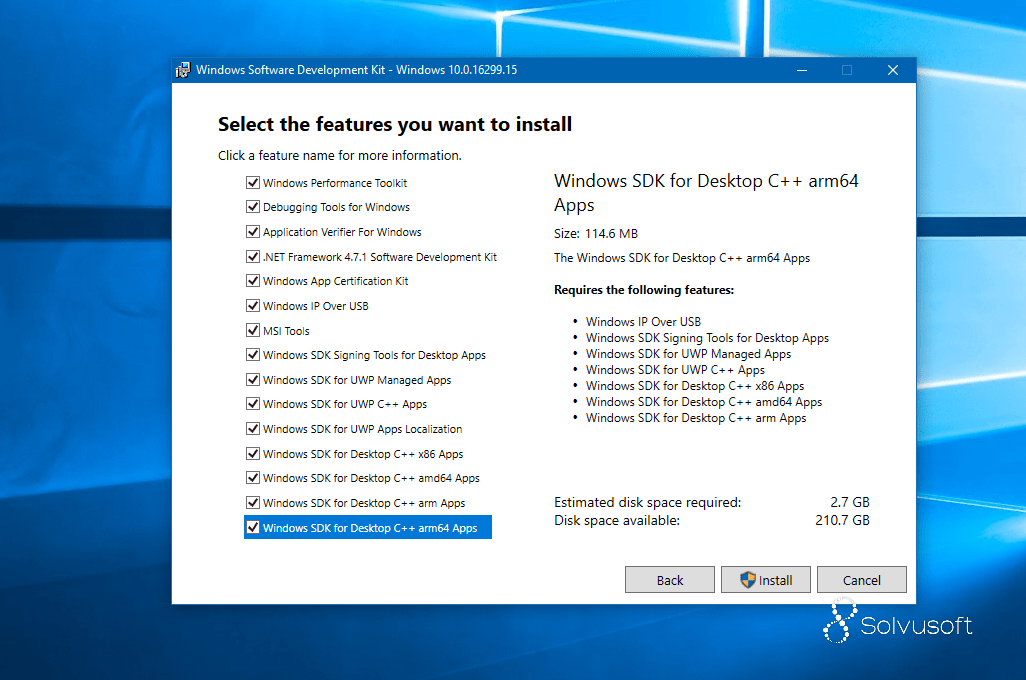Click the 'Windows SDK for Desktop C++ x86 Apps' bullet in requirements
Screen dimensions: 1026x680
pos(695,386)
